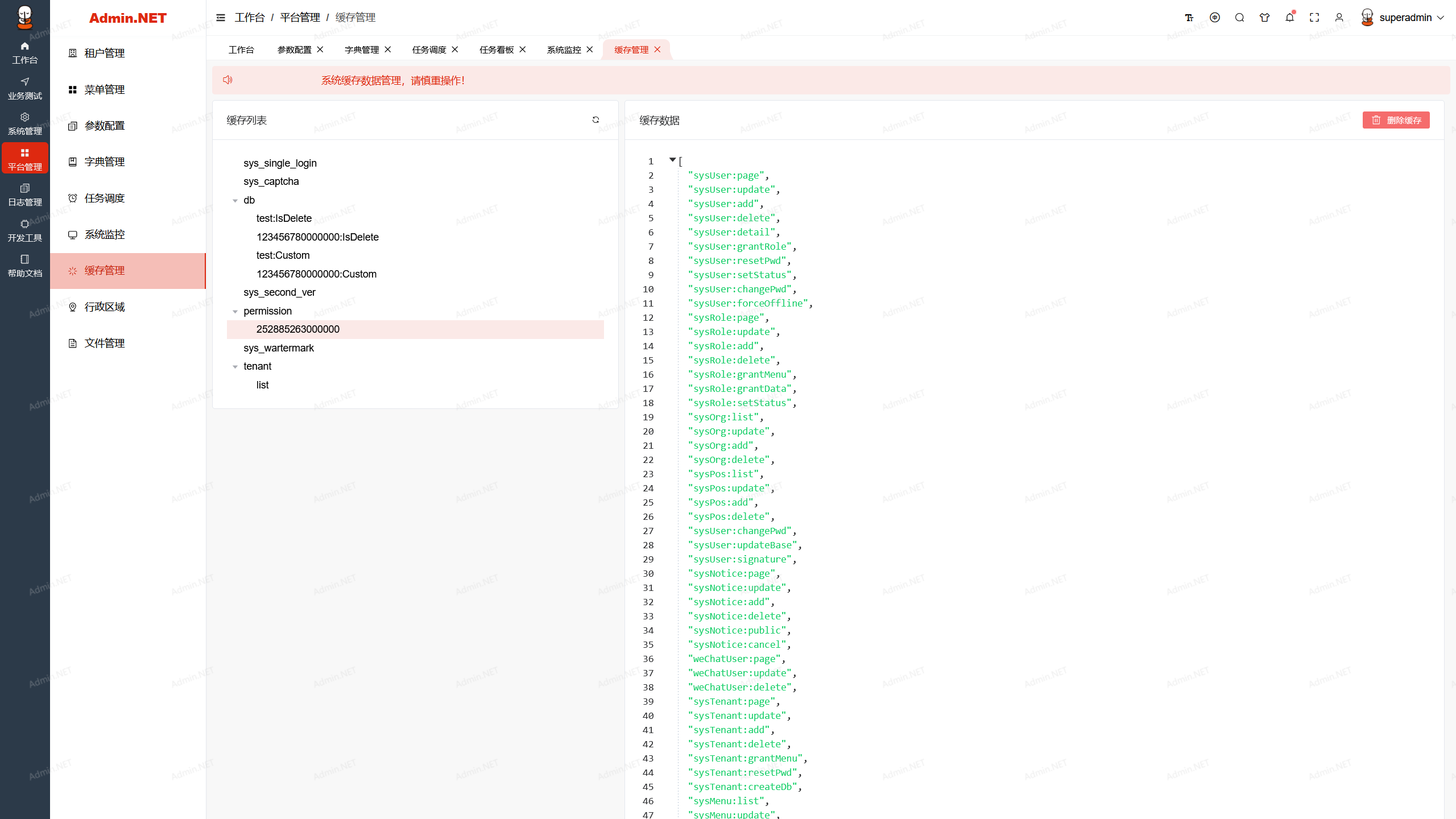
Task: Enter fullscreen mode via top bar icon
Action: (x=1314, y=18)
